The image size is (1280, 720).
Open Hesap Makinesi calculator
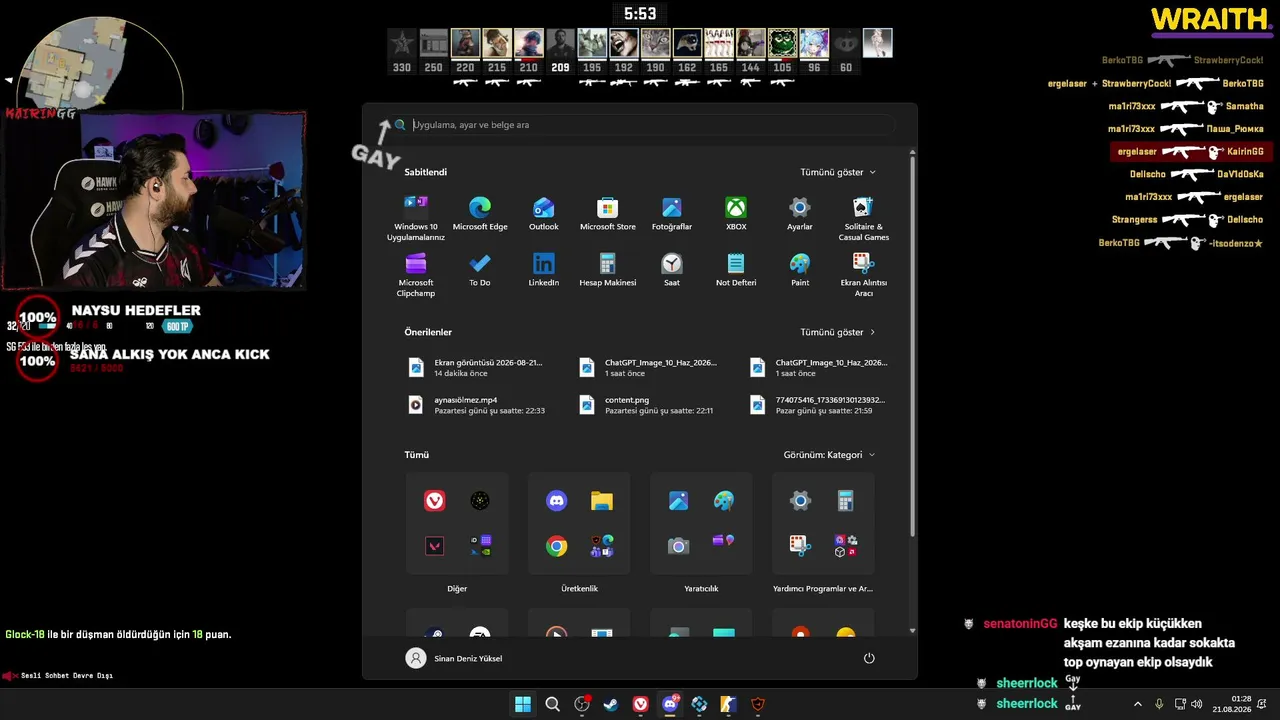pyautogui.click(x=608, y=270)
